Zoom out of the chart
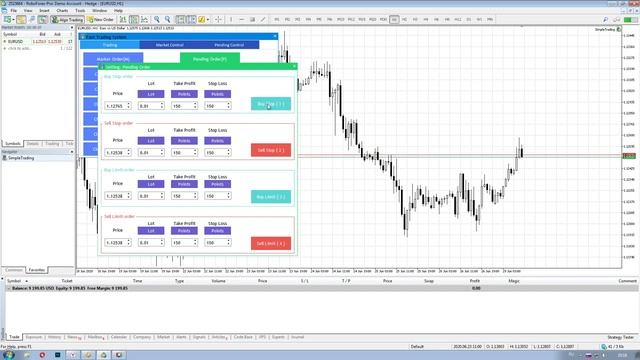The width and height of the screenshot is (640, 360). coord(167,19)
